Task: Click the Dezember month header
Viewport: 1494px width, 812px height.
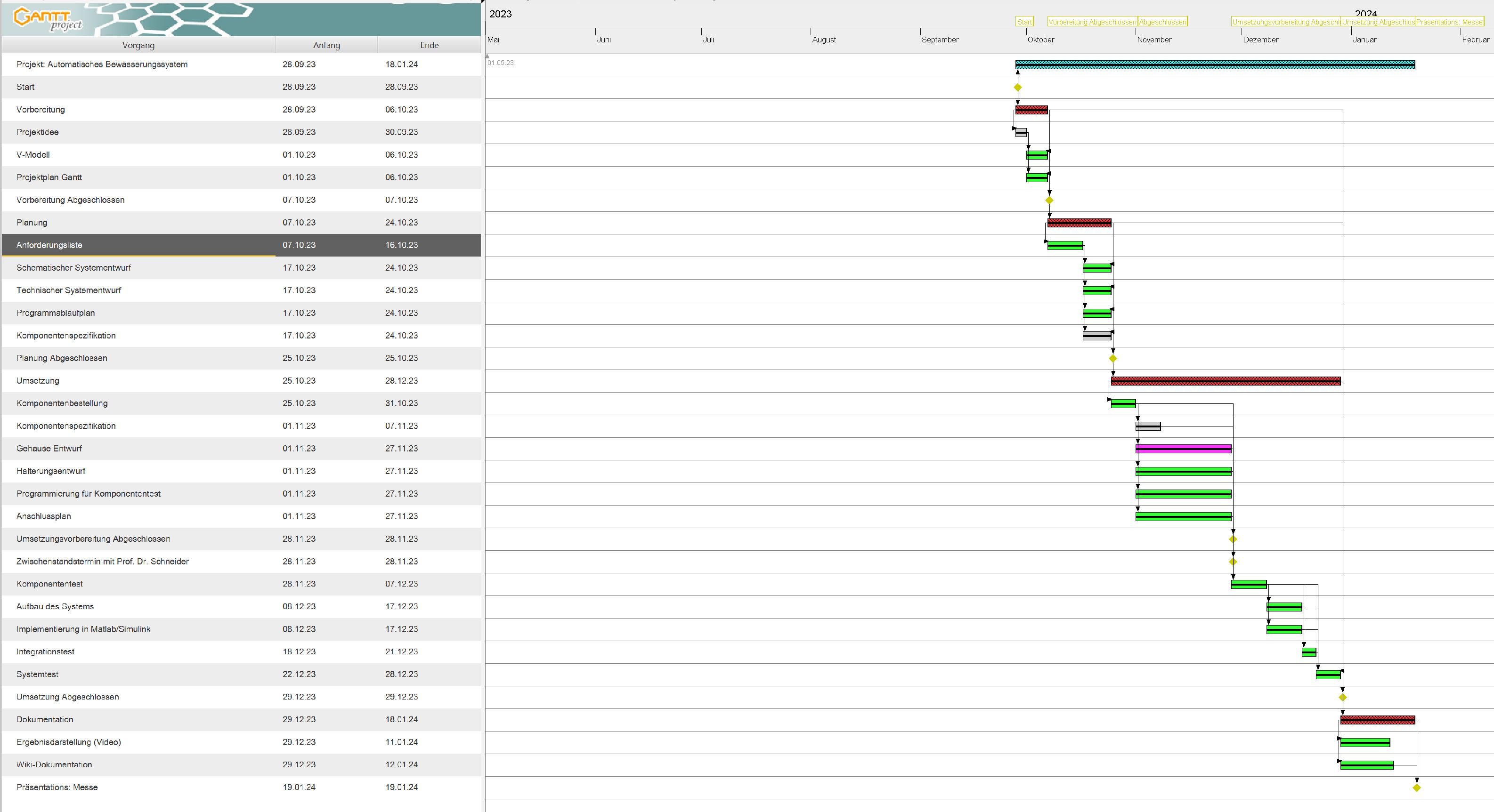Action: click(x=1260, y=40)
